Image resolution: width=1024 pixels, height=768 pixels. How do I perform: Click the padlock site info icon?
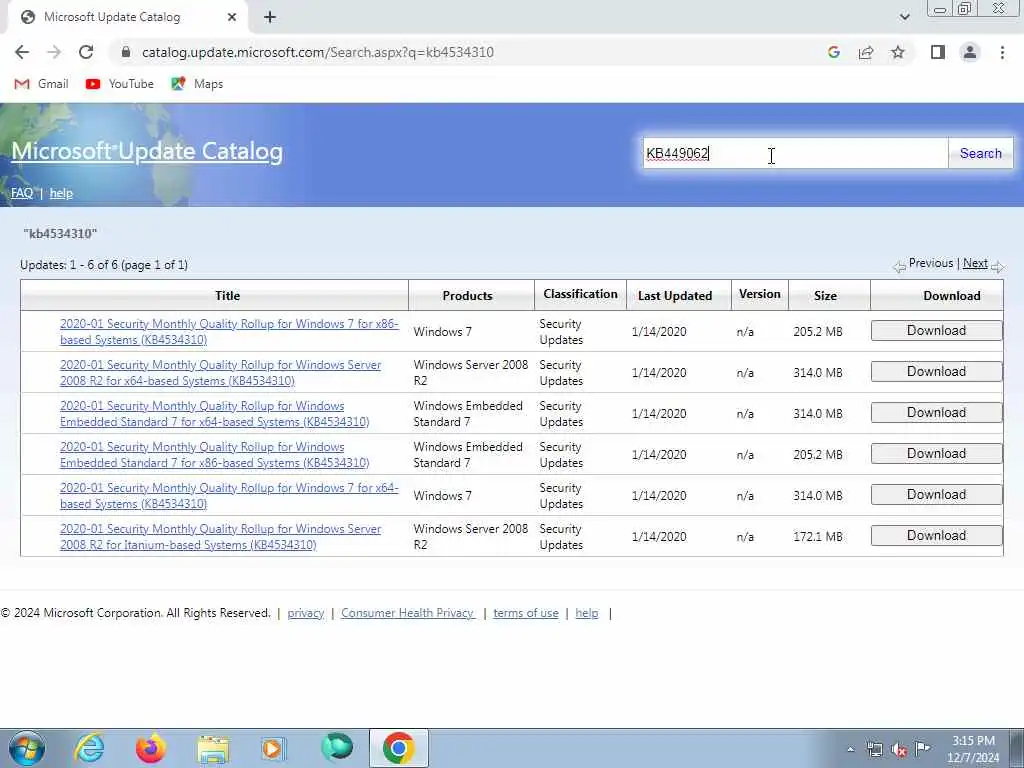[x=126, y=52]
